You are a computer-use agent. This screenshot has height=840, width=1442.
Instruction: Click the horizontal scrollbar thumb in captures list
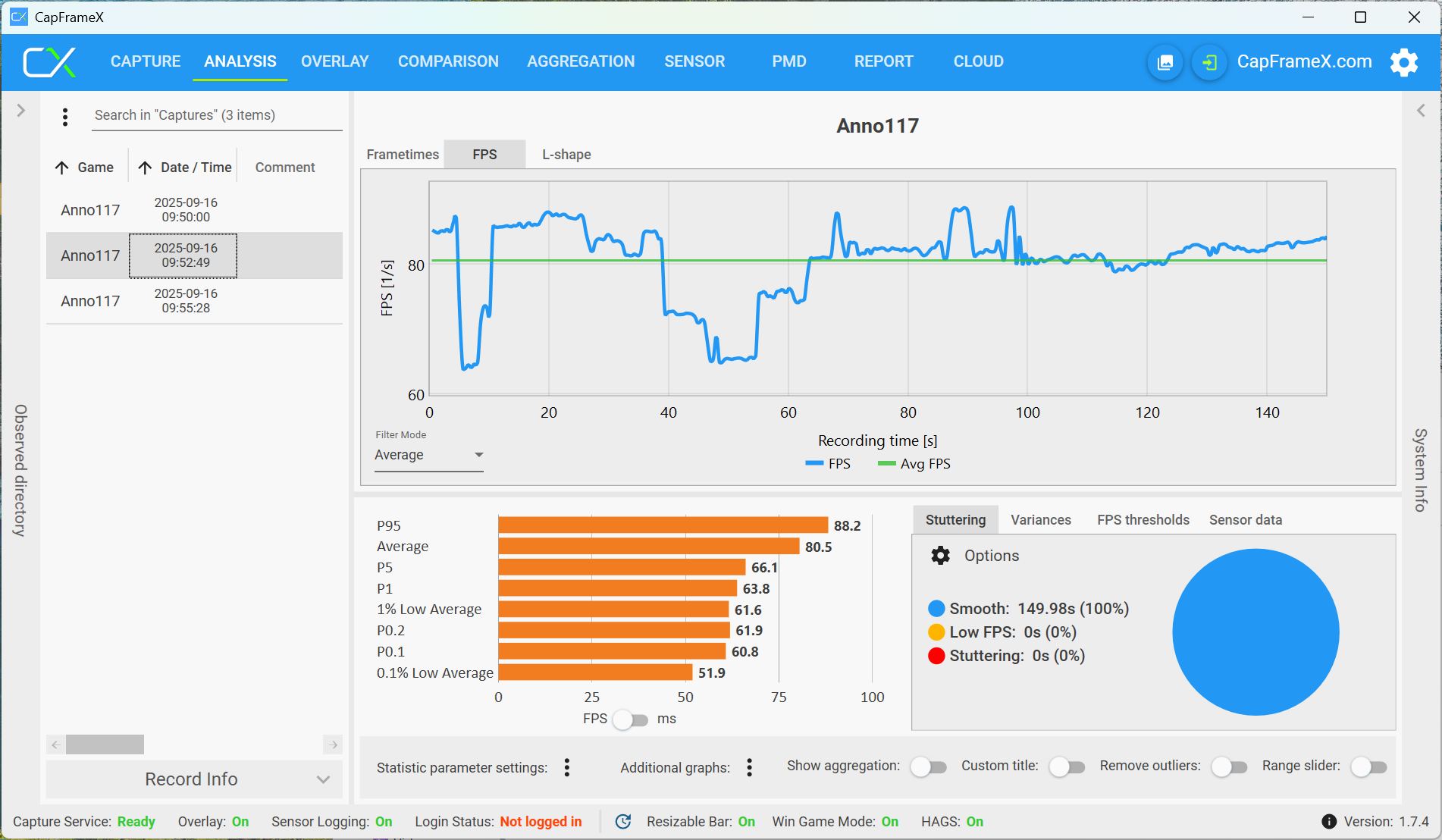105,744
